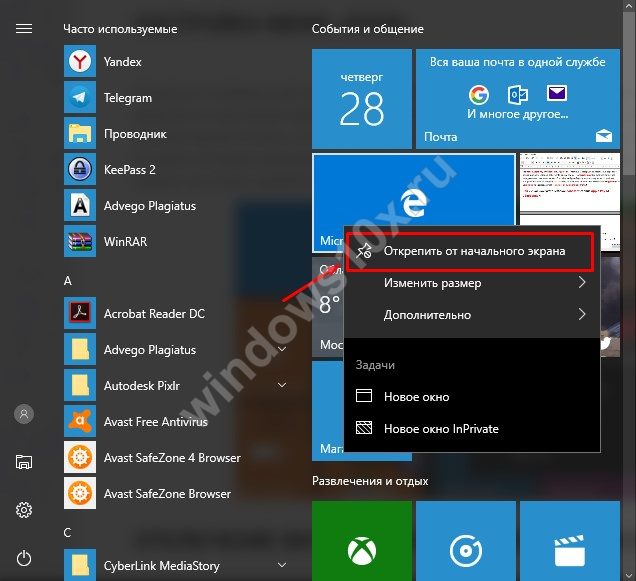Select Новое окно task
This screenshot has width=636, height=581.
472,396
